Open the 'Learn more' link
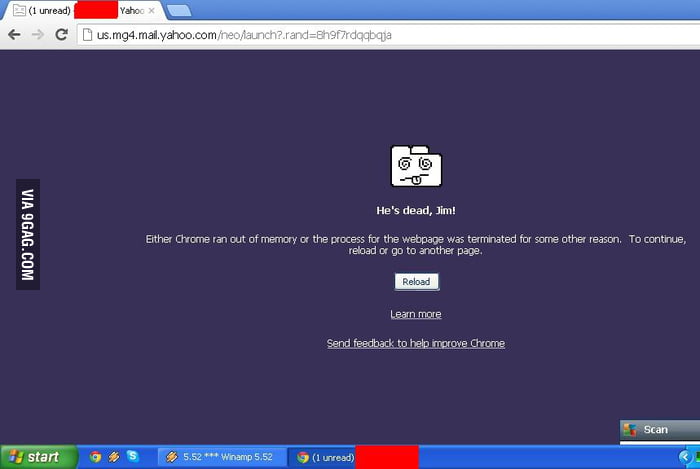700x469 pixels. tap(415, 314)
